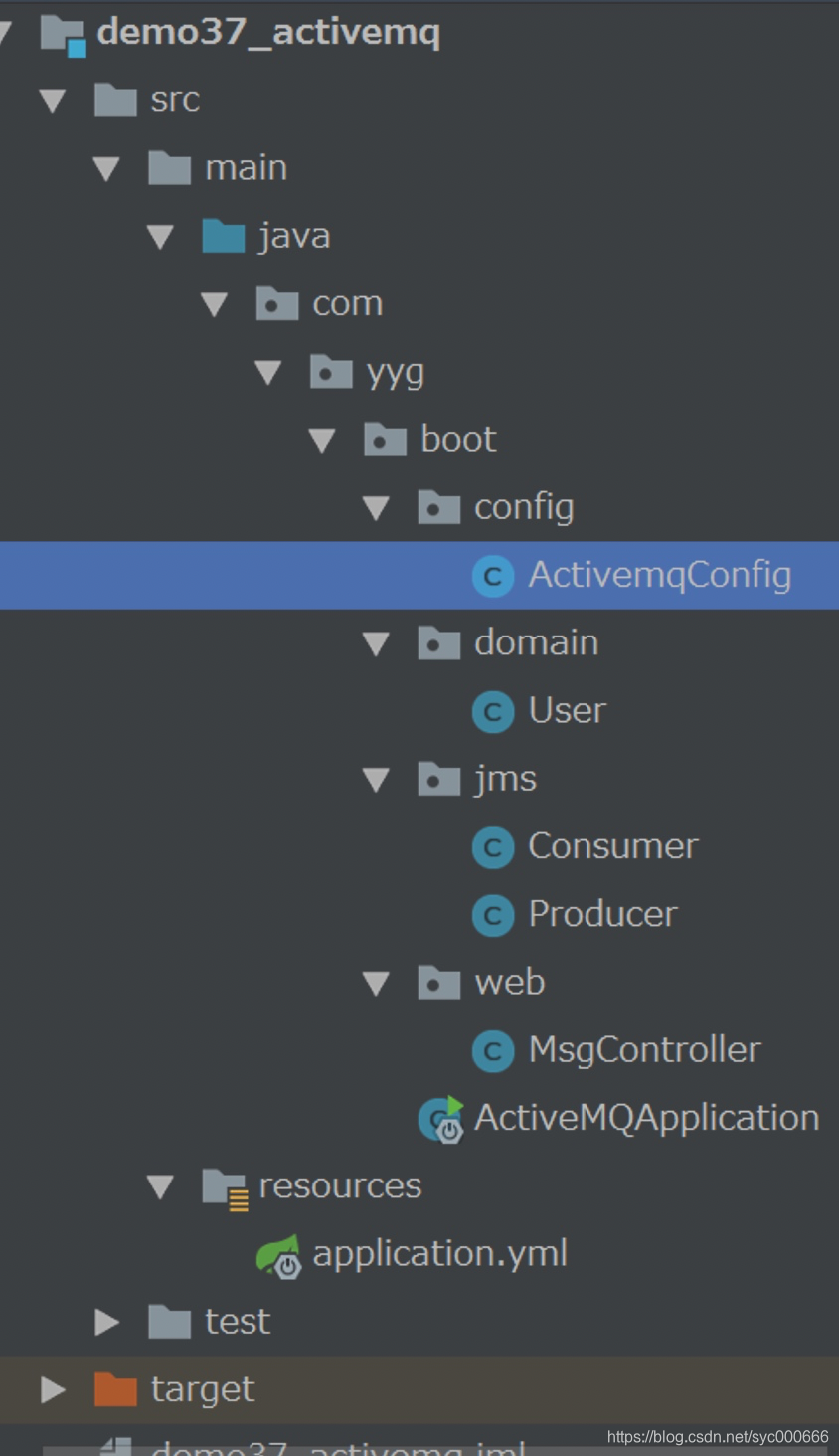Collapse the jms package
The height and width of the screenshot is (1456, 839).
click(376, 779)
